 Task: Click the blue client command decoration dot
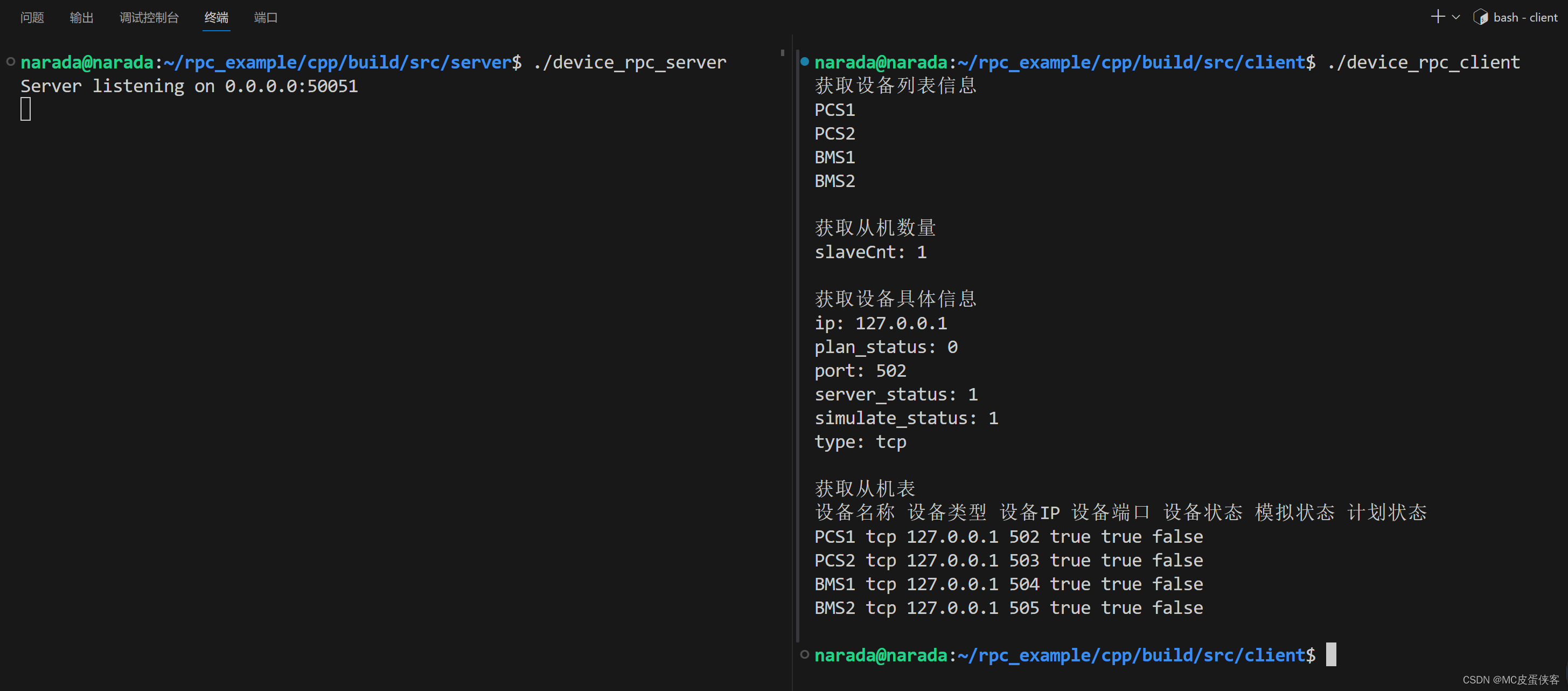click(x=805, y=61)
